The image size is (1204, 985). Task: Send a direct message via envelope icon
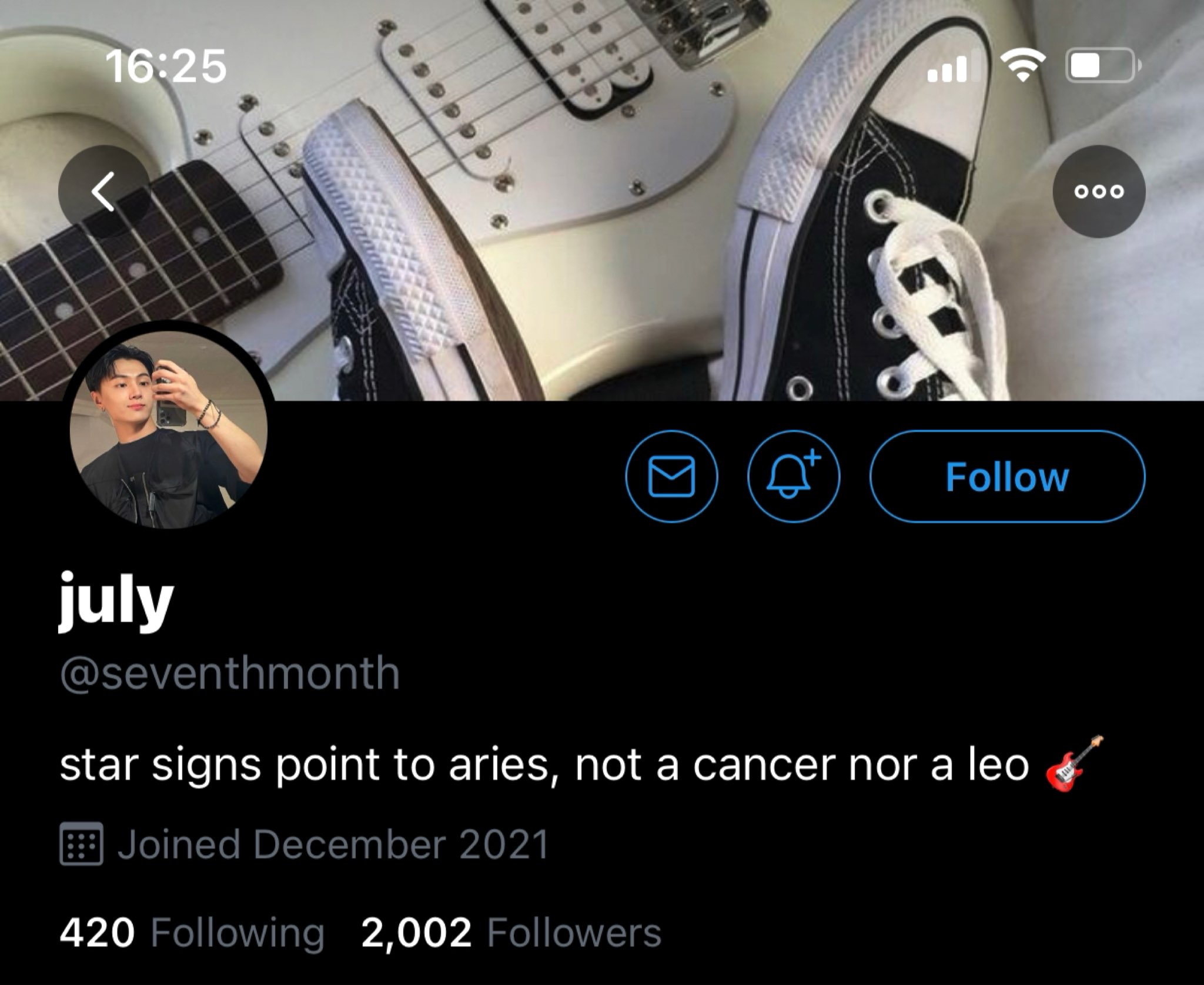(x=671, y=477)
